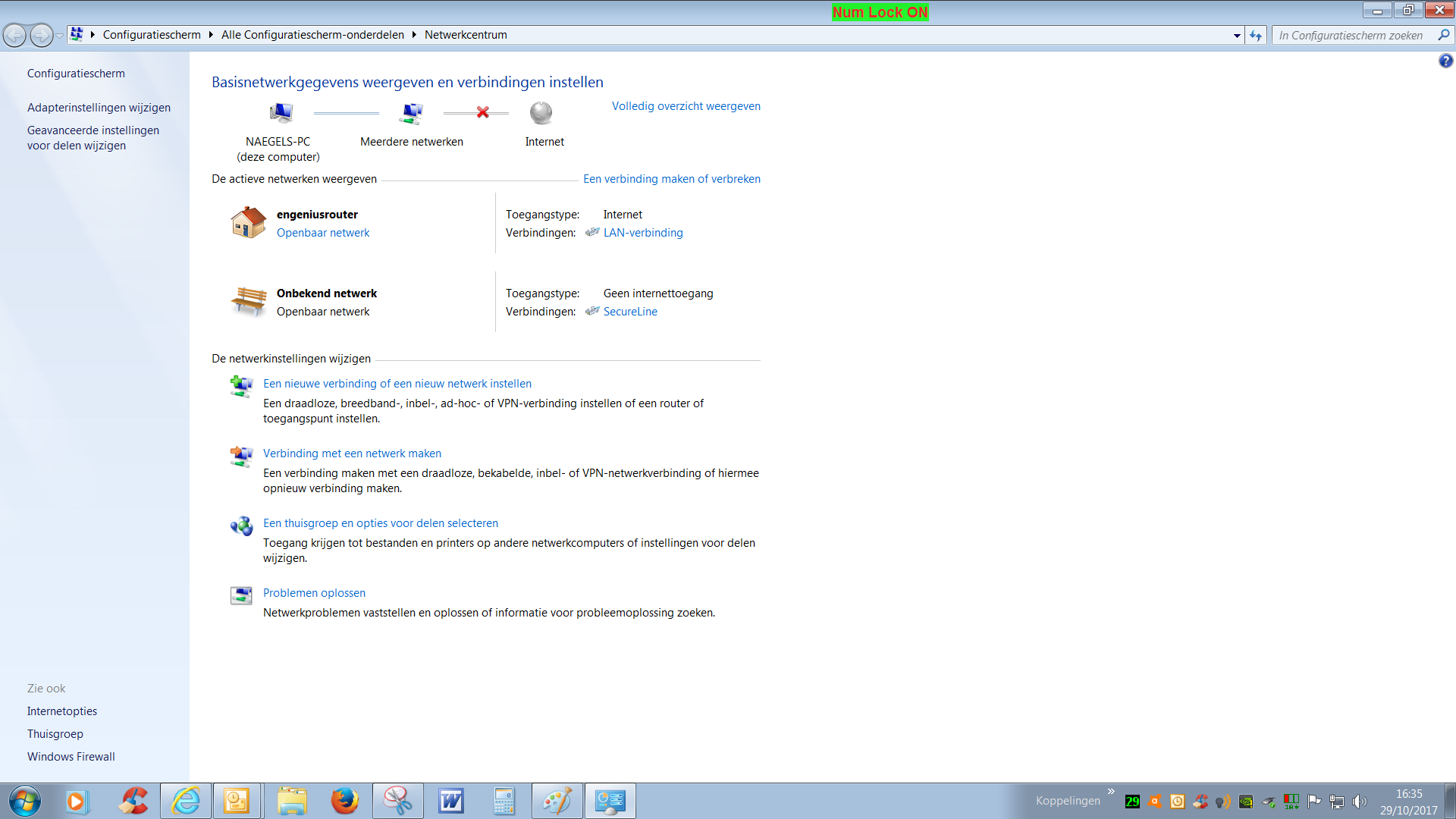Open Een nieuwe verbinding instellen option
Viewport: 1456px width, 819px height.
(397, 383)
